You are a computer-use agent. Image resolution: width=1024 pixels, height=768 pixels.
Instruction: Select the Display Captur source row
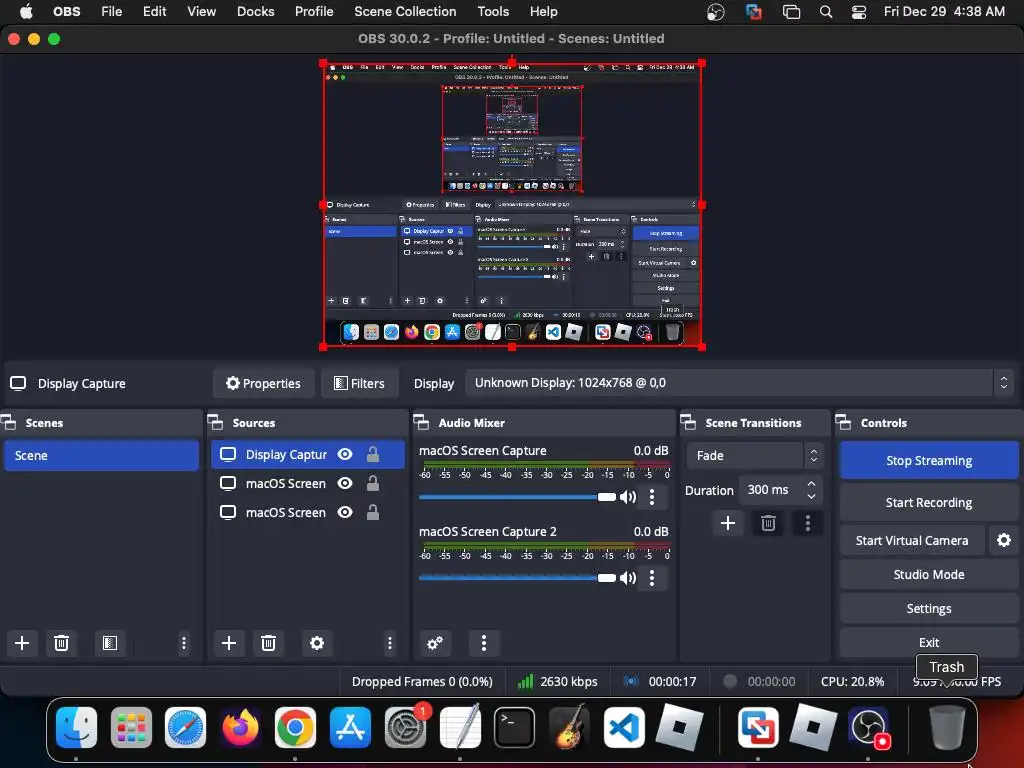[x=307, y=455]
